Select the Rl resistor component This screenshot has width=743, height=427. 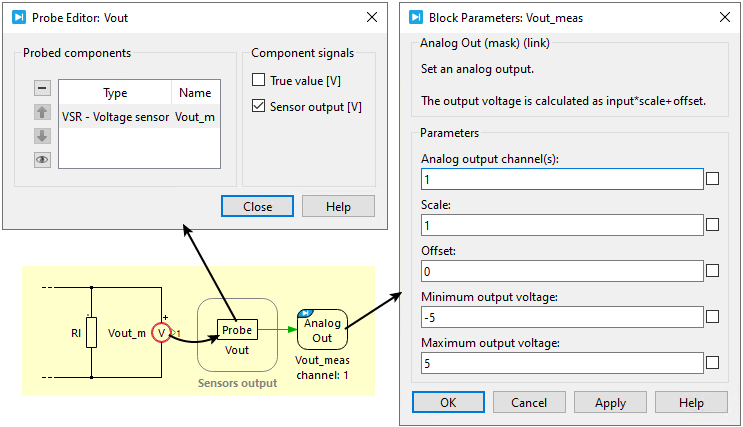91,333
